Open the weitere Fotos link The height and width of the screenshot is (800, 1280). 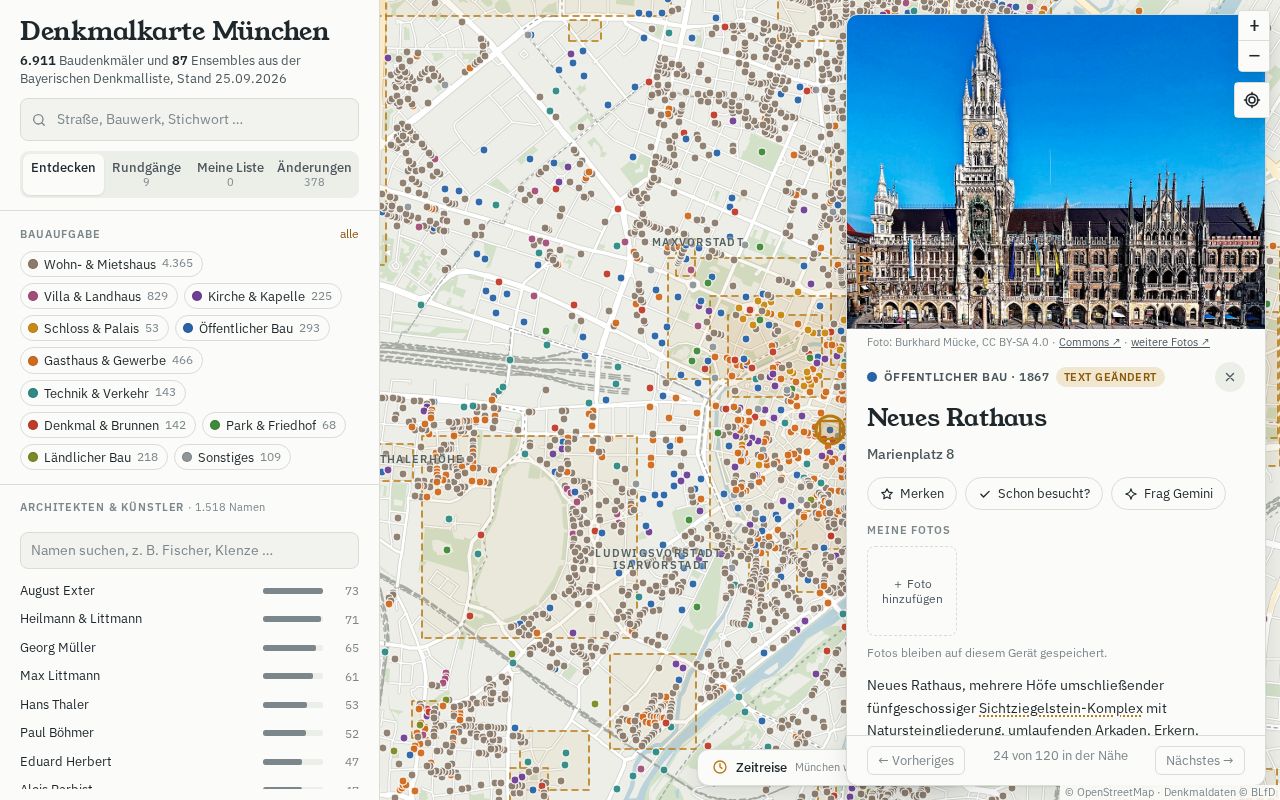point(1170,342)
